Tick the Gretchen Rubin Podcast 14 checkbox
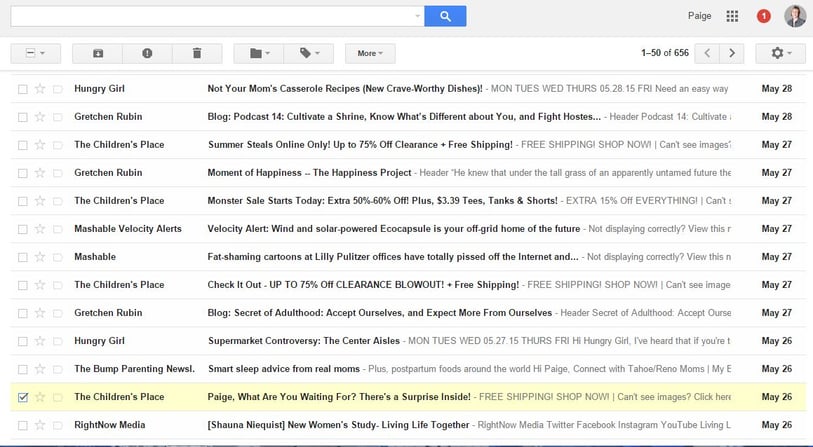Screen dimensions: 813x447 point(23,117)
